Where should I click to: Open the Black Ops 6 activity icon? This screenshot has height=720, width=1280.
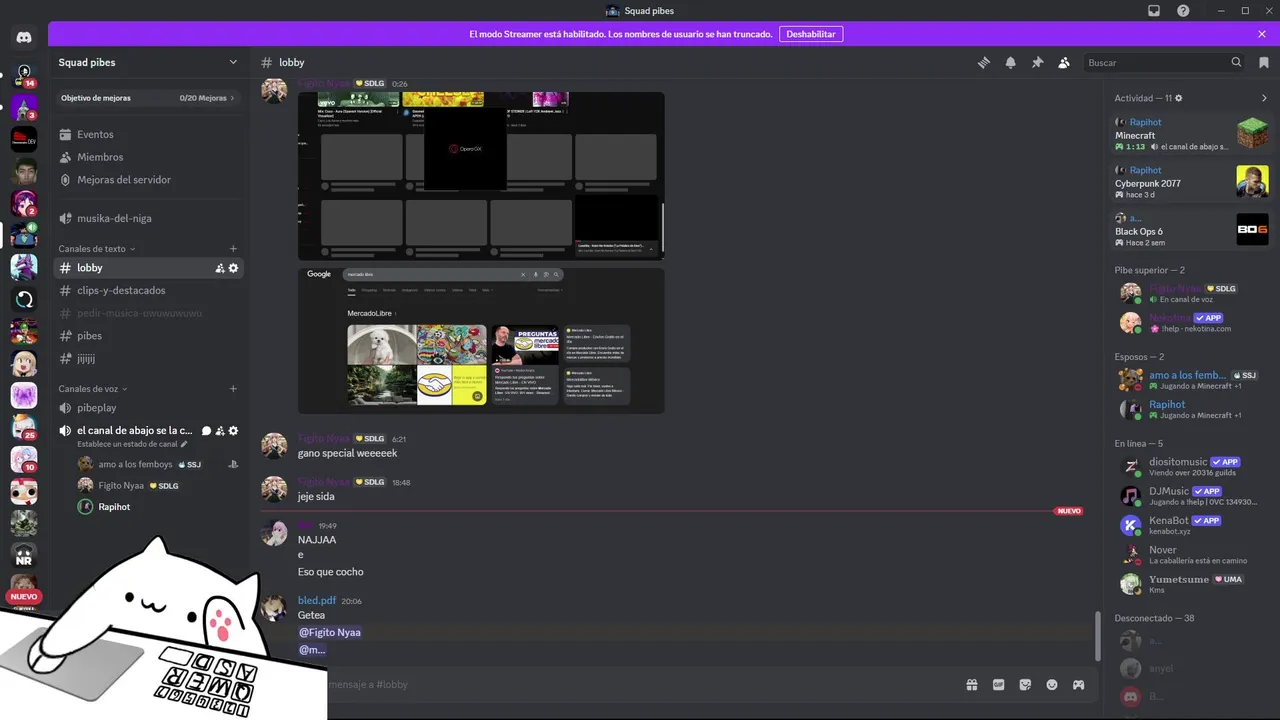(1252, 229)
